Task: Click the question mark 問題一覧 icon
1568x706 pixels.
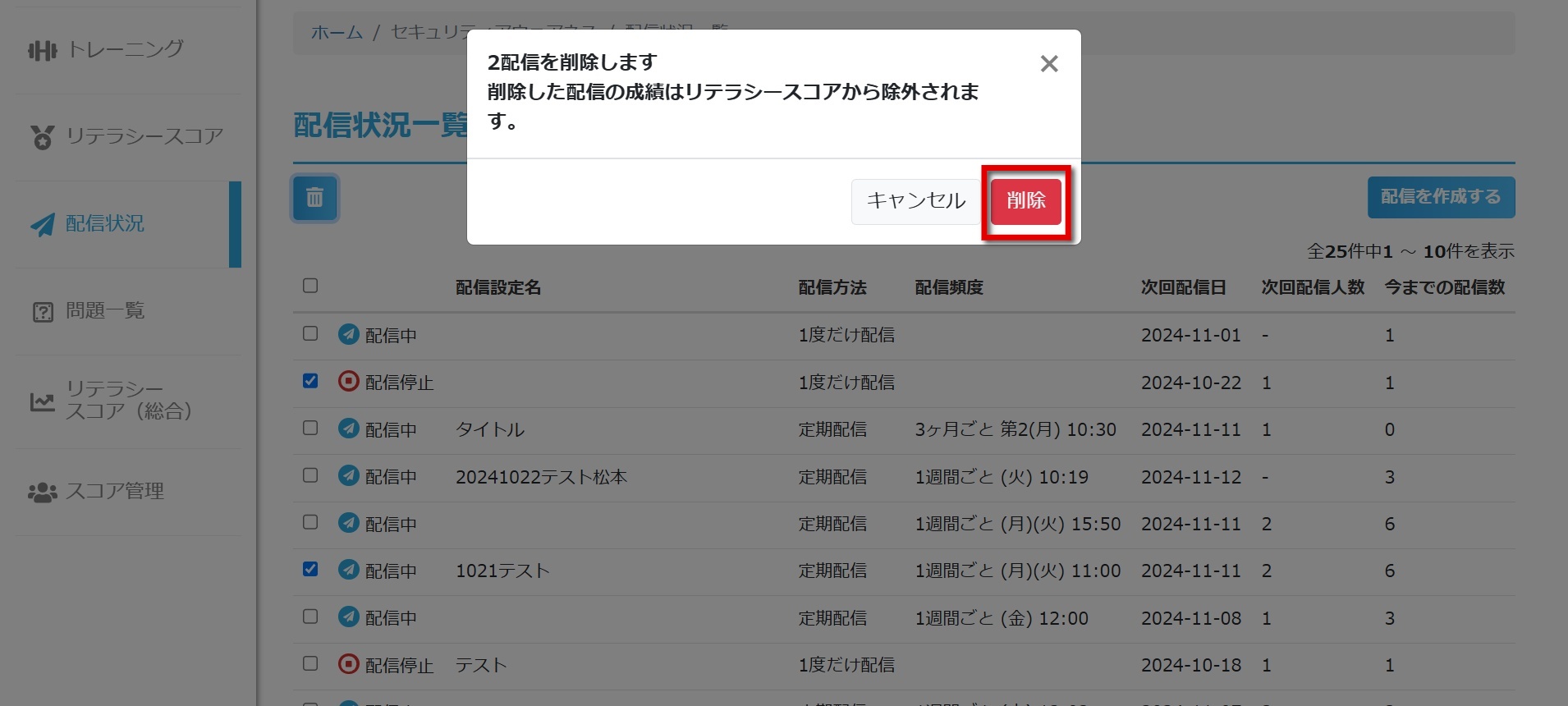Action: coord(43,312)
